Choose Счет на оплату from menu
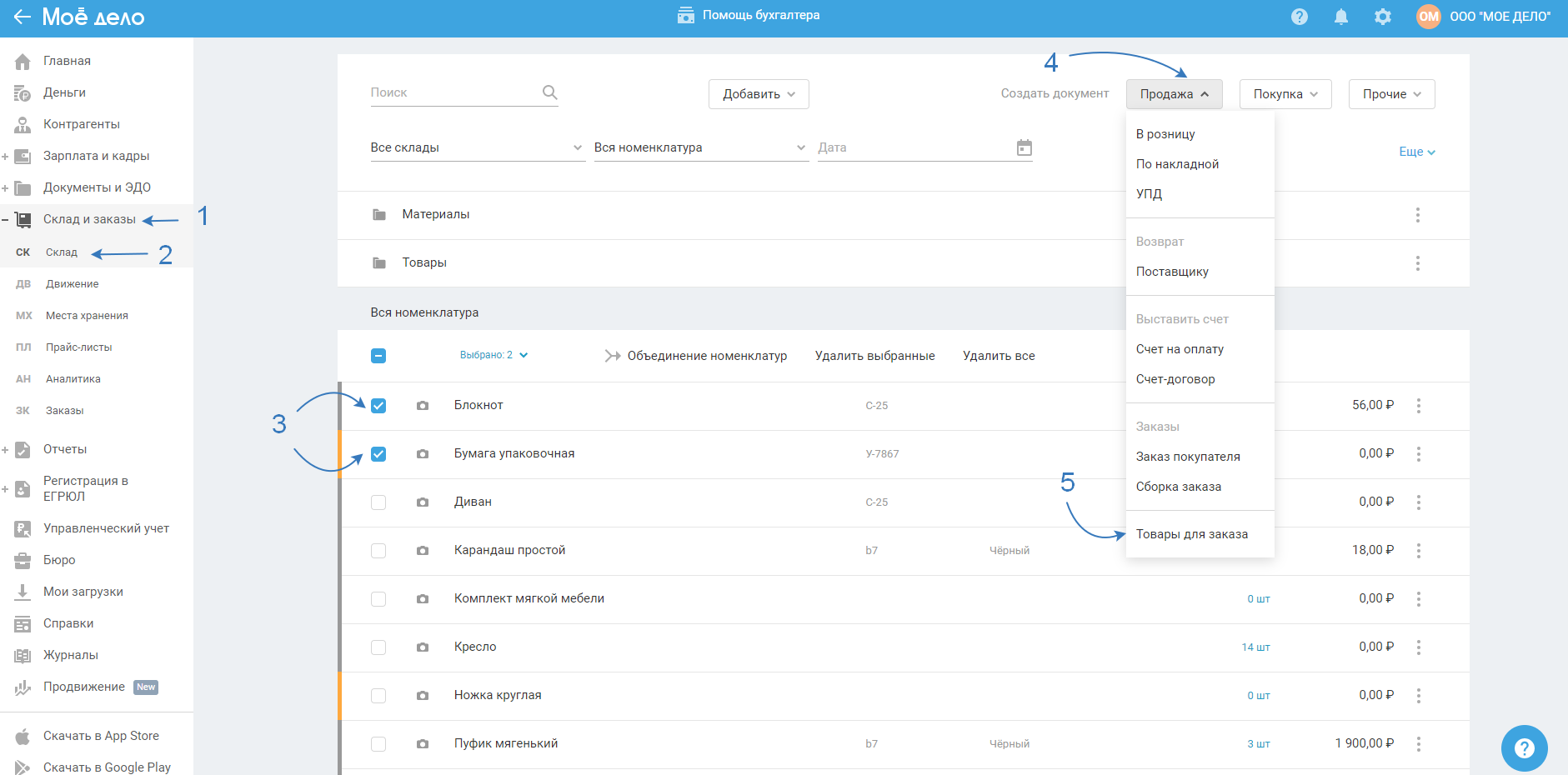The width and height of the screenshot is (1568, 775). point(1179,349)
